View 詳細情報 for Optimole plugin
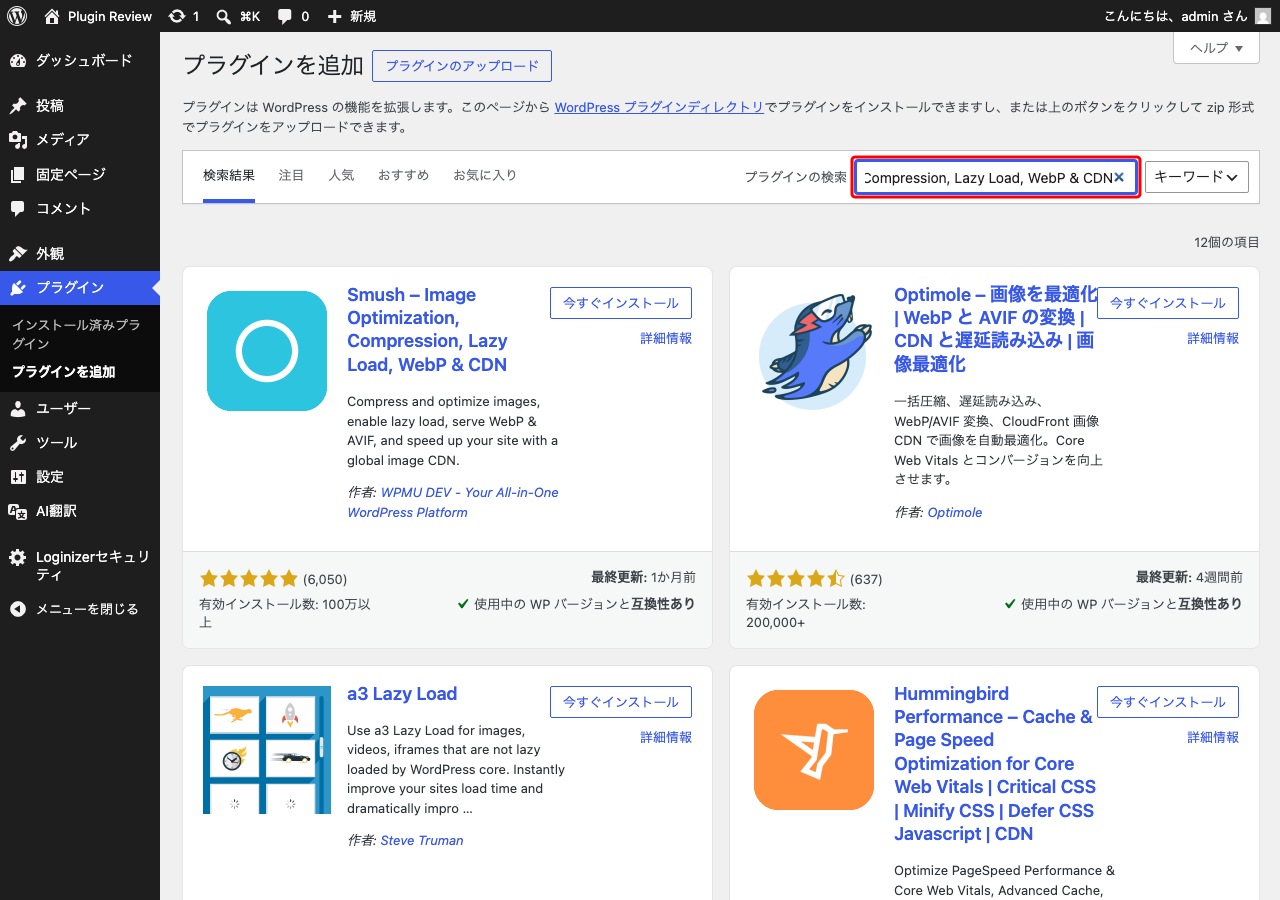Image resolution: width=1280 pixels, height=900 pixels. (x=1213, y=338)
